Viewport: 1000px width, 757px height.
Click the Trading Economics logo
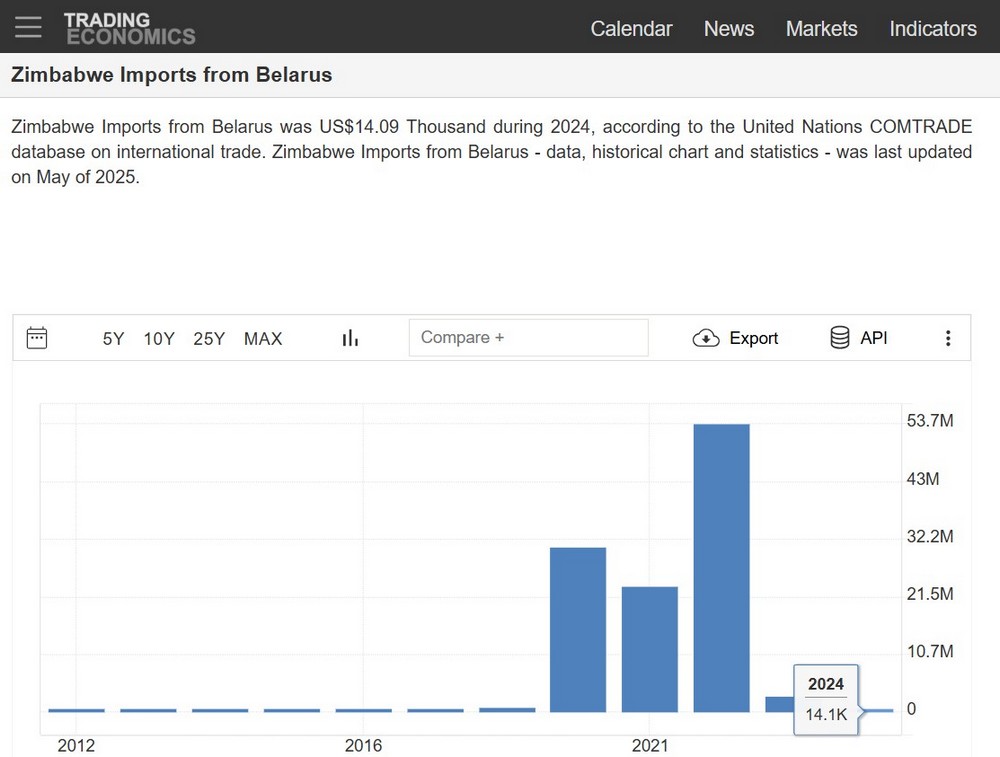tap(129, 28)
